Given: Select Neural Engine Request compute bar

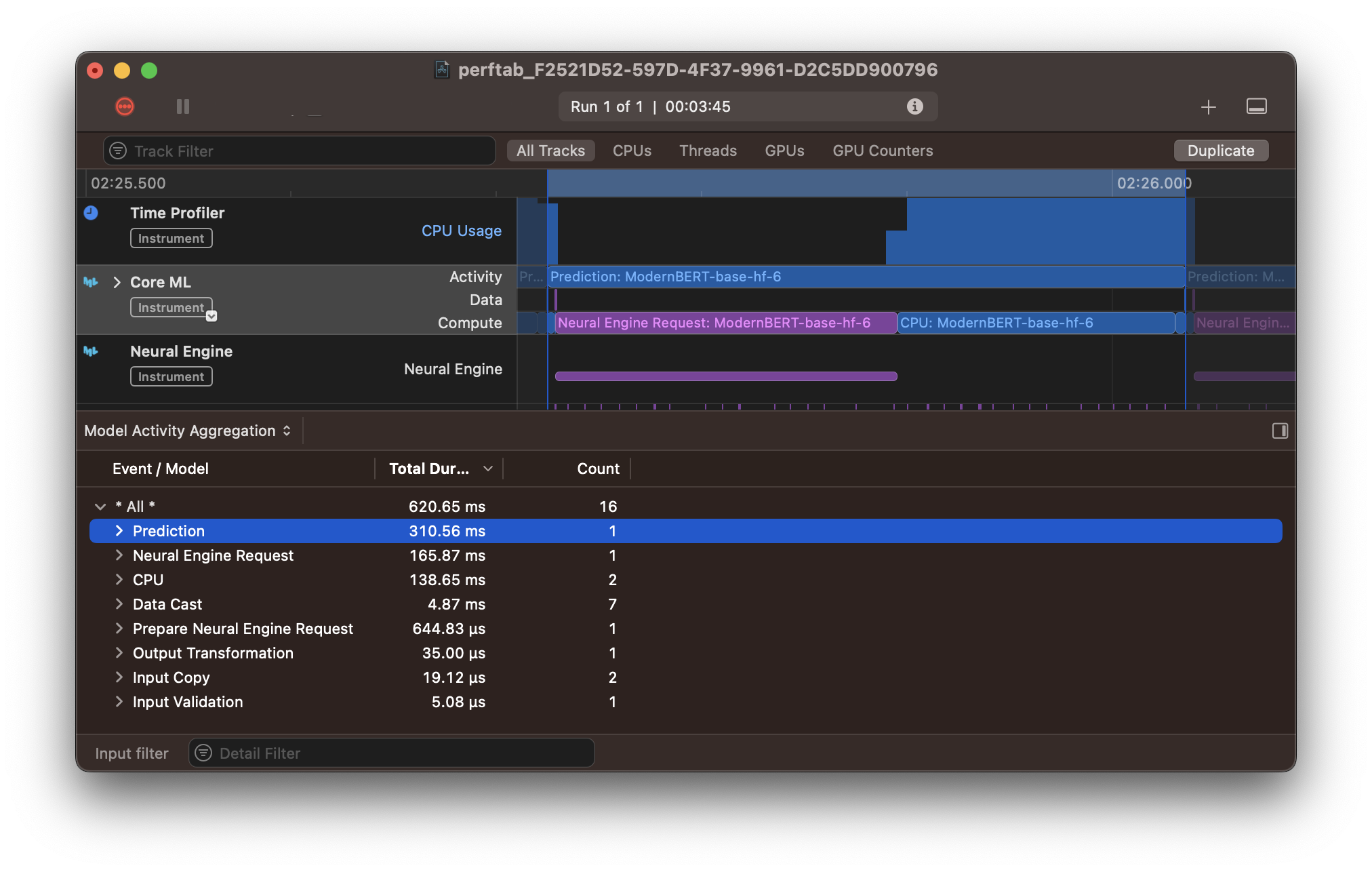Looking at the screenshot, I should tap(725, 323).
